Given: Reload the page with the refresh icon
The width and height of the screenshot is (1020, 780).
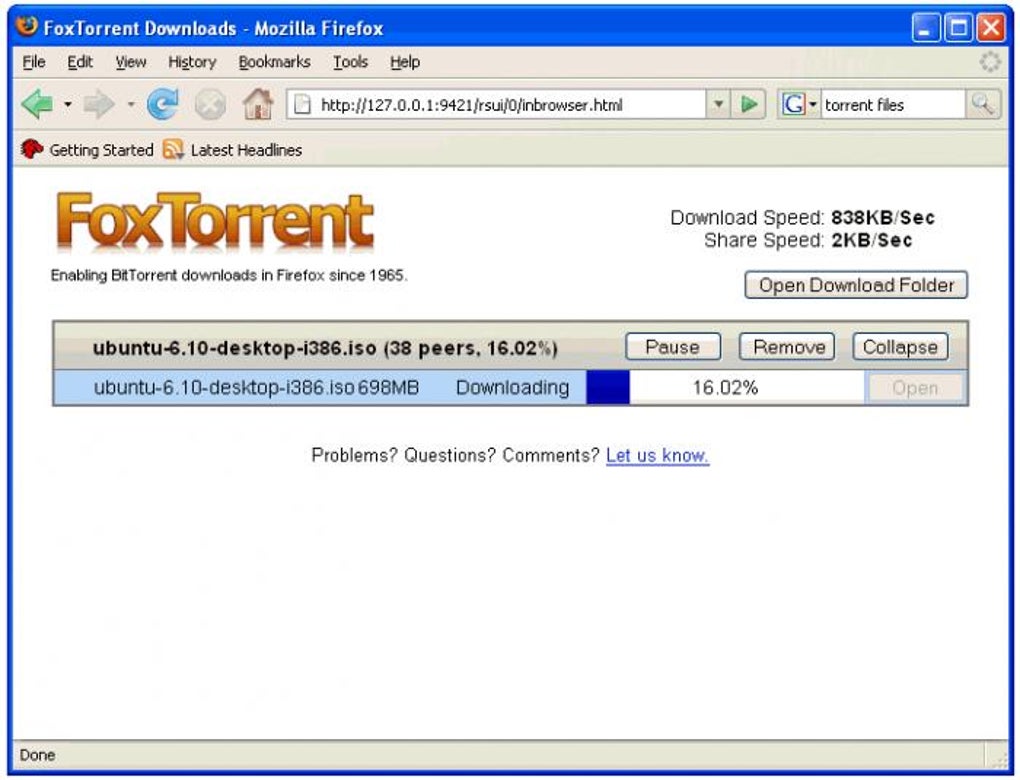Looking at the screenshot, I should click(163, 104).
